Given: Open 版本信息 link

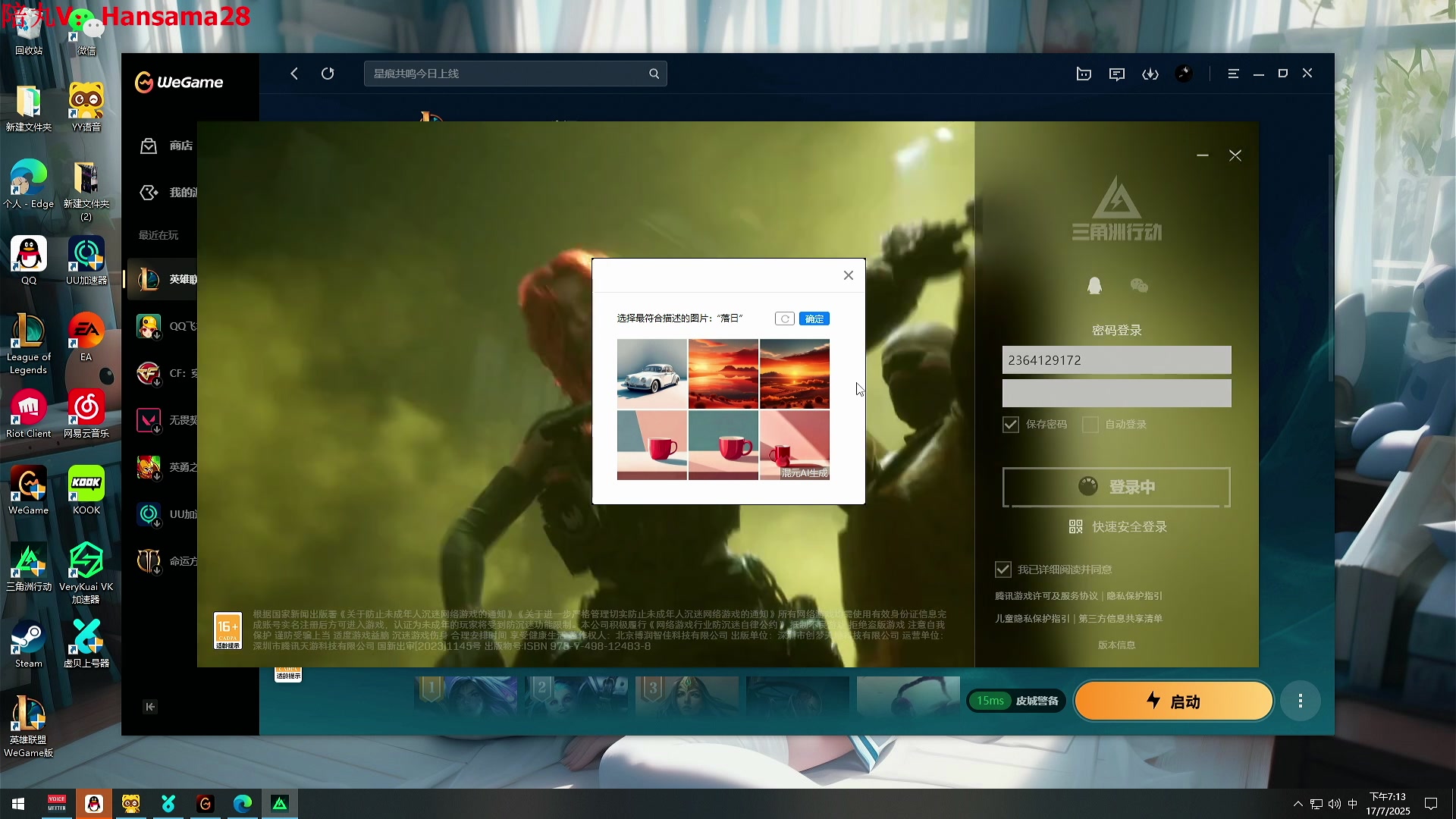Looking at the screenshot, I should point(1117,645).
